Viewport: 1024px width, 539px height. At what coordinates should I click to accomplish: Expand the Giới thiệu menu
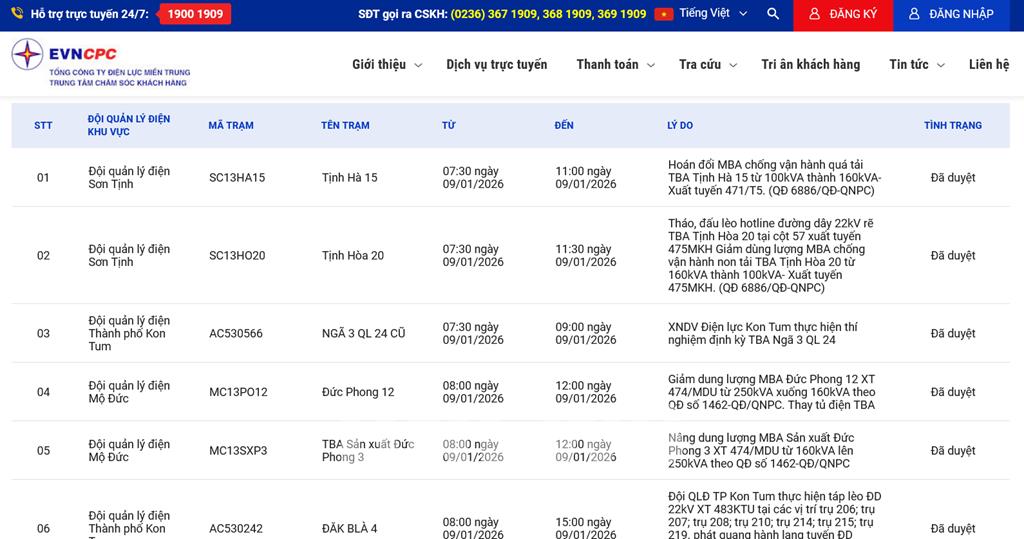pyautogui.click(x=386, y=64)
